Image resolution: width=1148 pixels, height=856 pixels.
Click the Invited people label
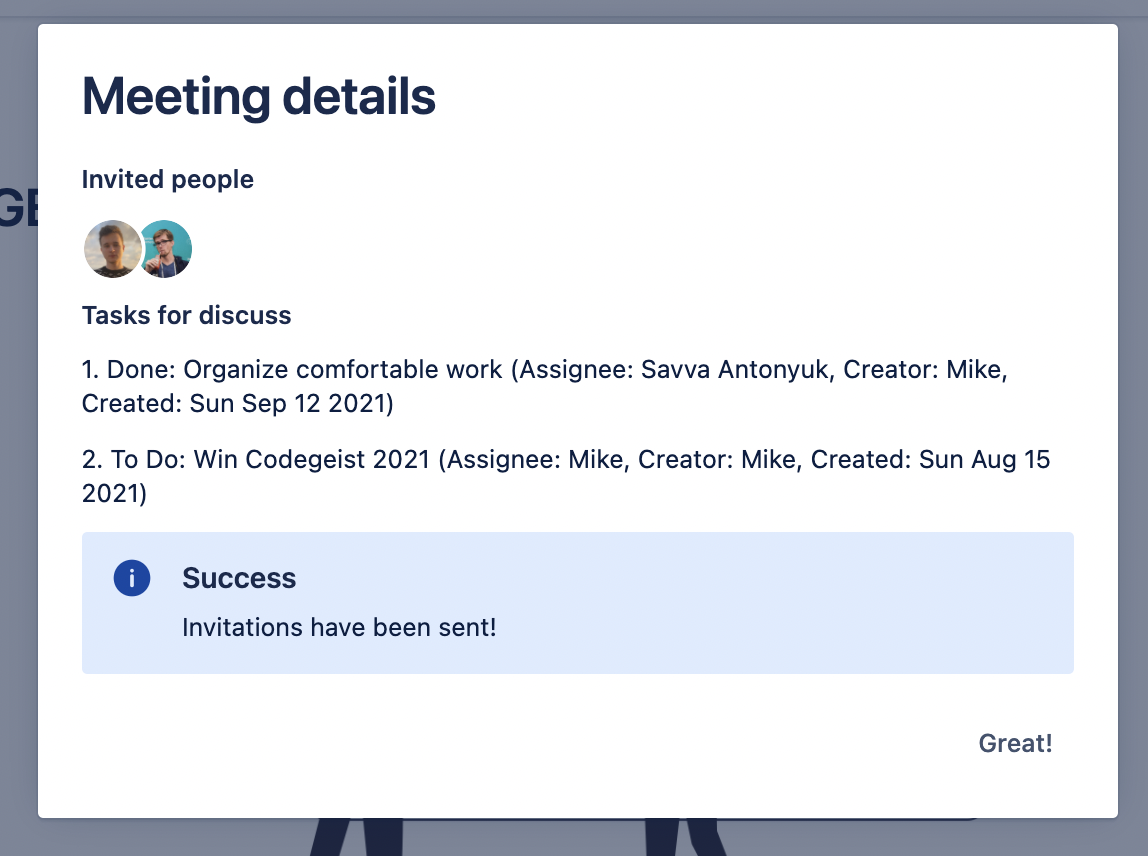pos(167,180)
